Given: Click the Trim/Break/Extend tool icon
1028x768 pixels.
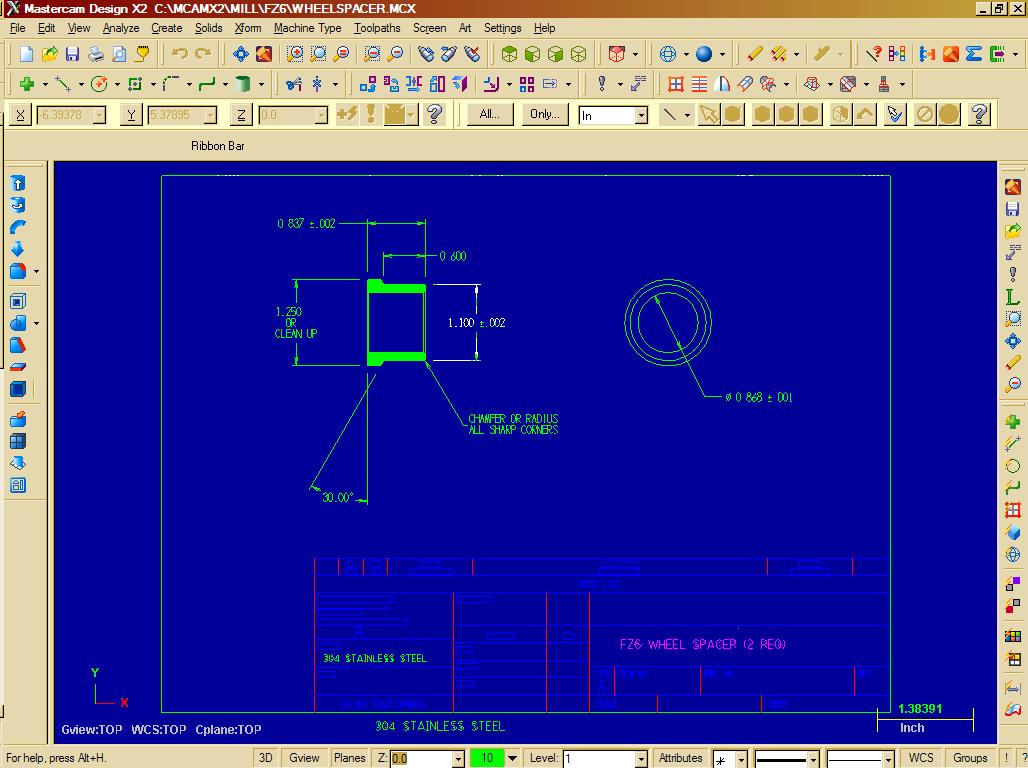Looking at the screenshot, I should [294, 84].
